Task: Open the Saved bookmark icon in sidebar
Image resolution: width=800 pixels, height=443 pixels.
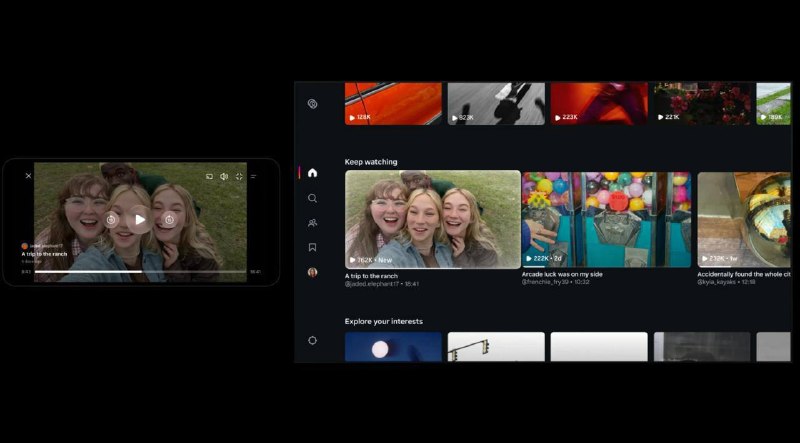Action: pos(312,247)
